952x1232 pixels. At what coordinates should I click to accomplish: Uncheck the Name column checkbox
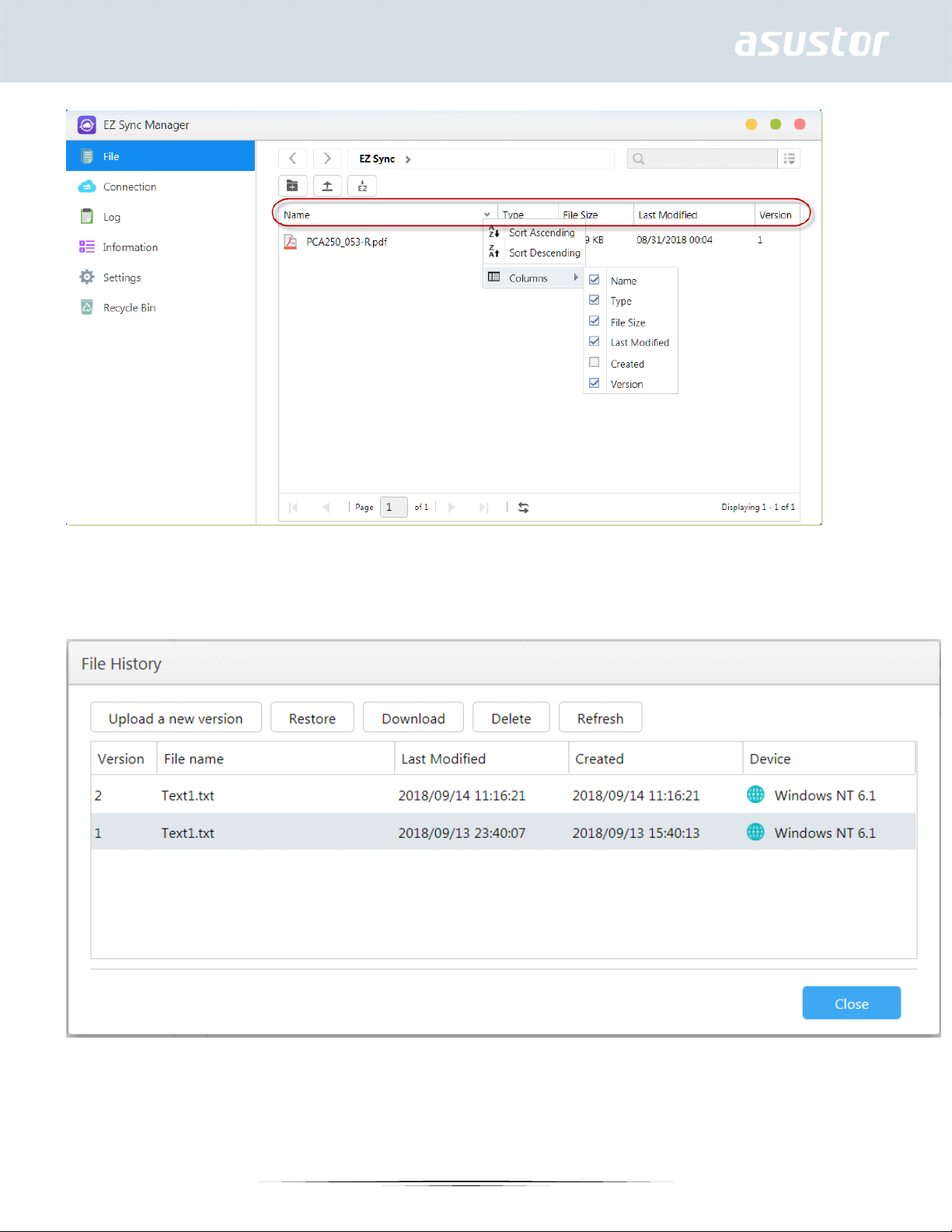(595, 280)
